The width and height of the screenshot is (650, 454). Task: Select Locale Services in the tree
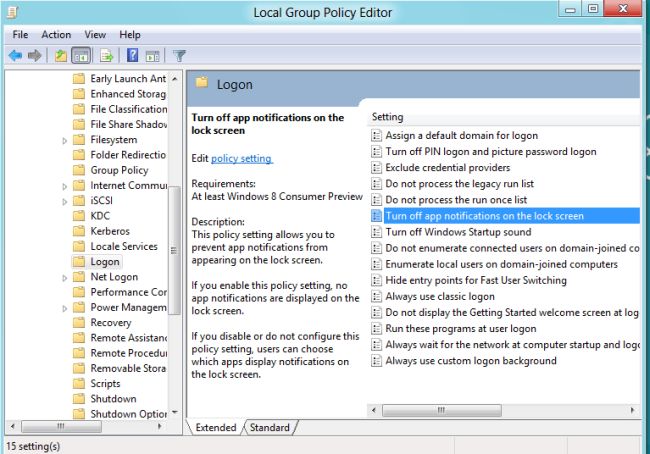pyautogui.click(x=124, y=246)
